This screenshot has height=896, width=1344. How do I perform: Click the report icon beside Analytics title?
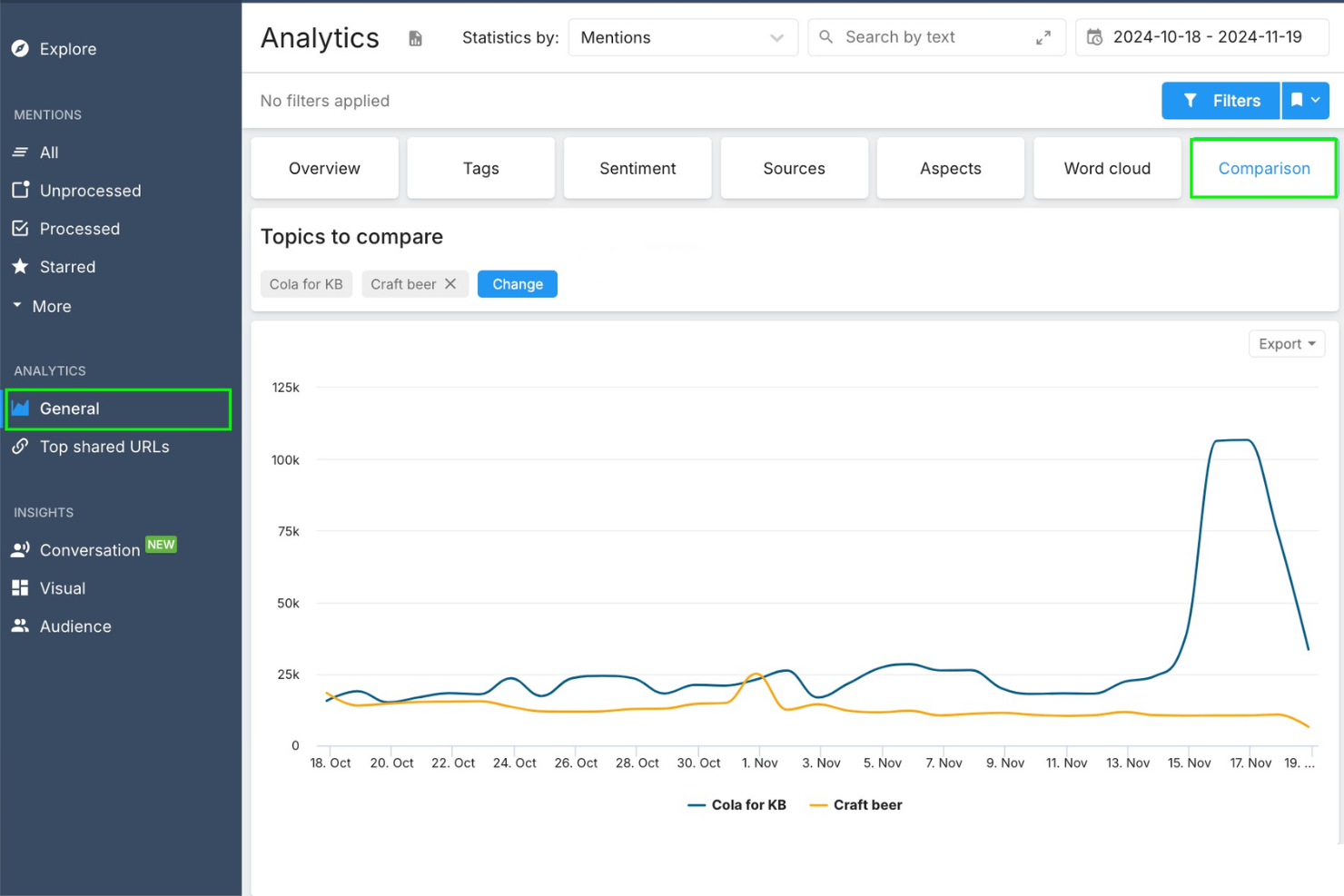[415, 38]
